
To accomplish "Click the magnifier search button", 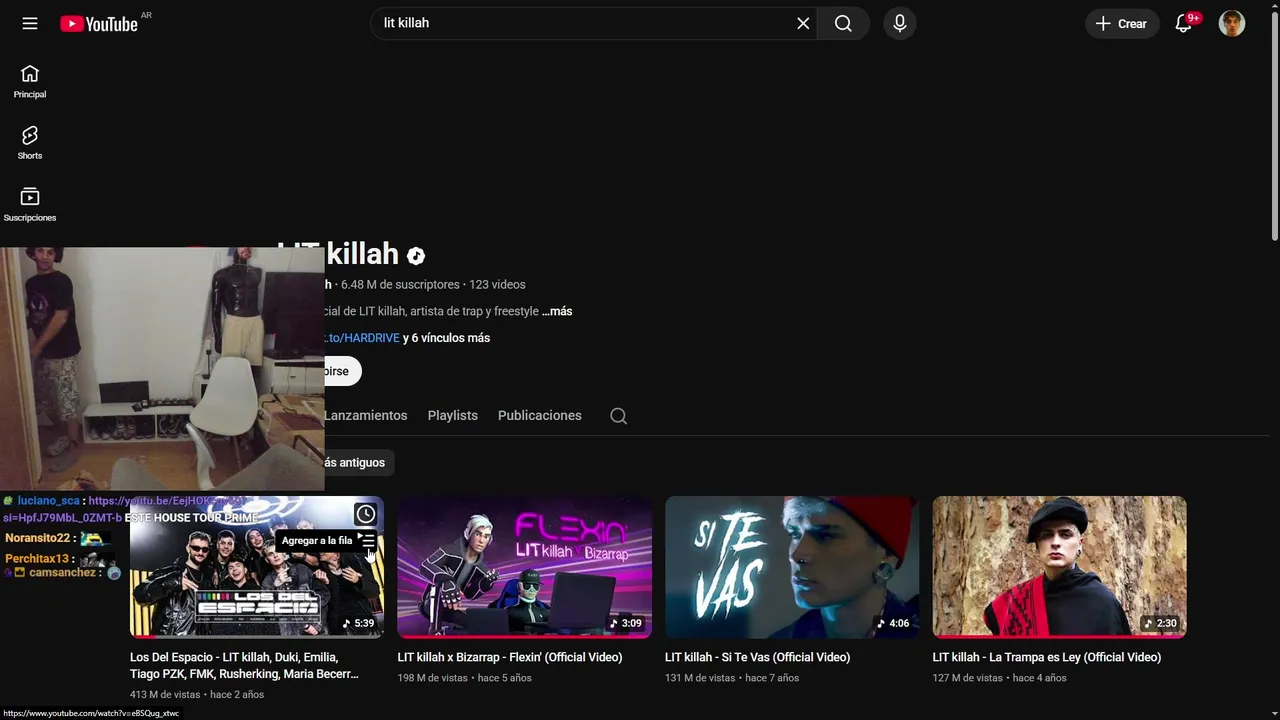I will (x=843, y=23).
